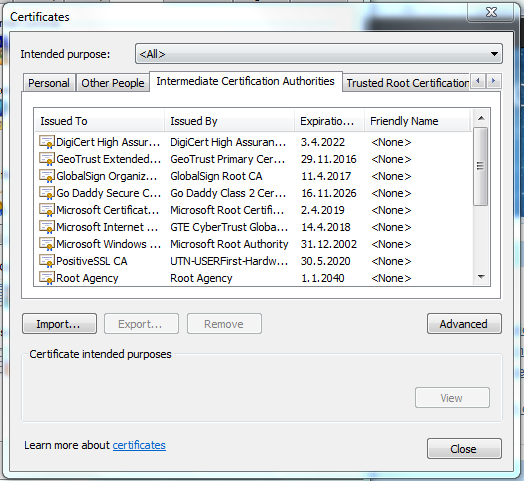Sort by Expiration column header
Screen dimensions: 524x481
point(329,121)
